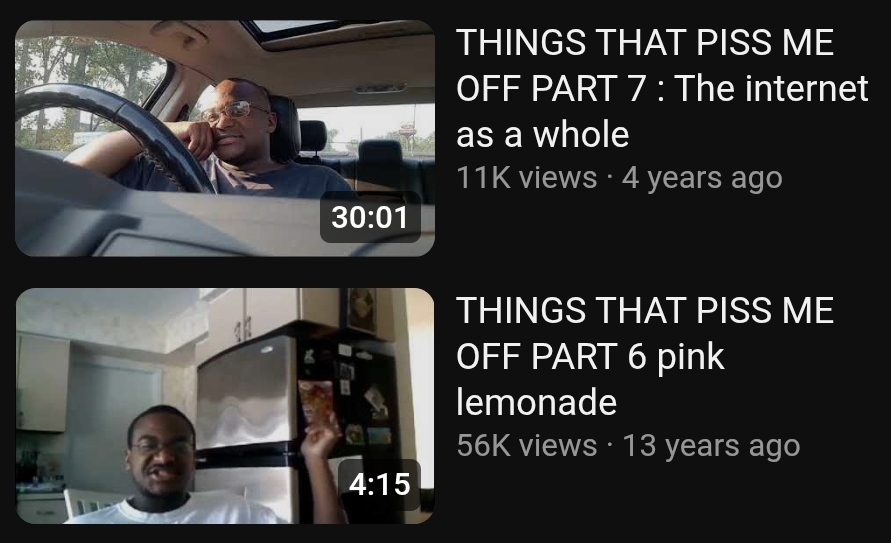
Task: Click the 30:01 duration badge
Action: pyautogui.click(x=370, y=218)
